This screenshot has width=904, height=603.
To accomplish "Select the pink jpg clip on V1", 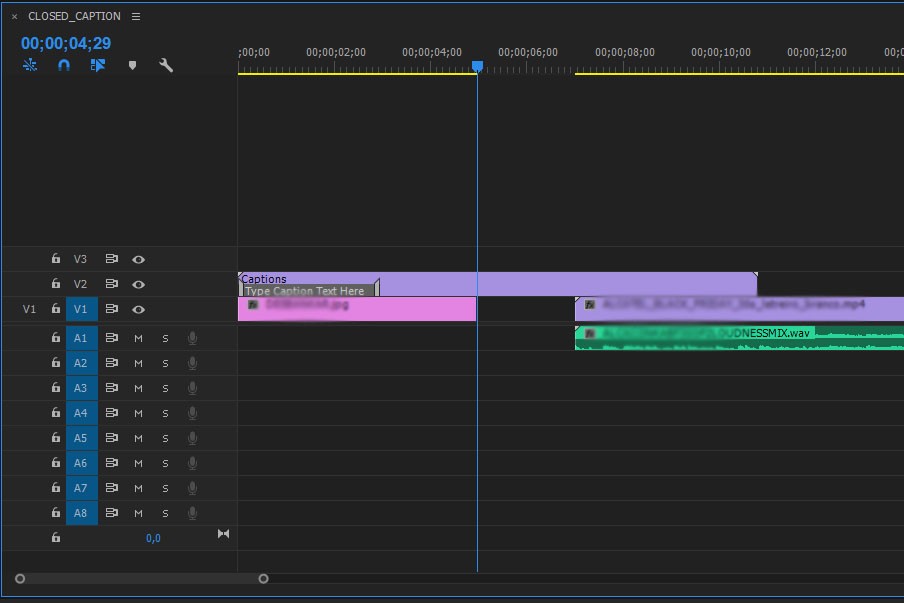I will [x=357, y=309].
